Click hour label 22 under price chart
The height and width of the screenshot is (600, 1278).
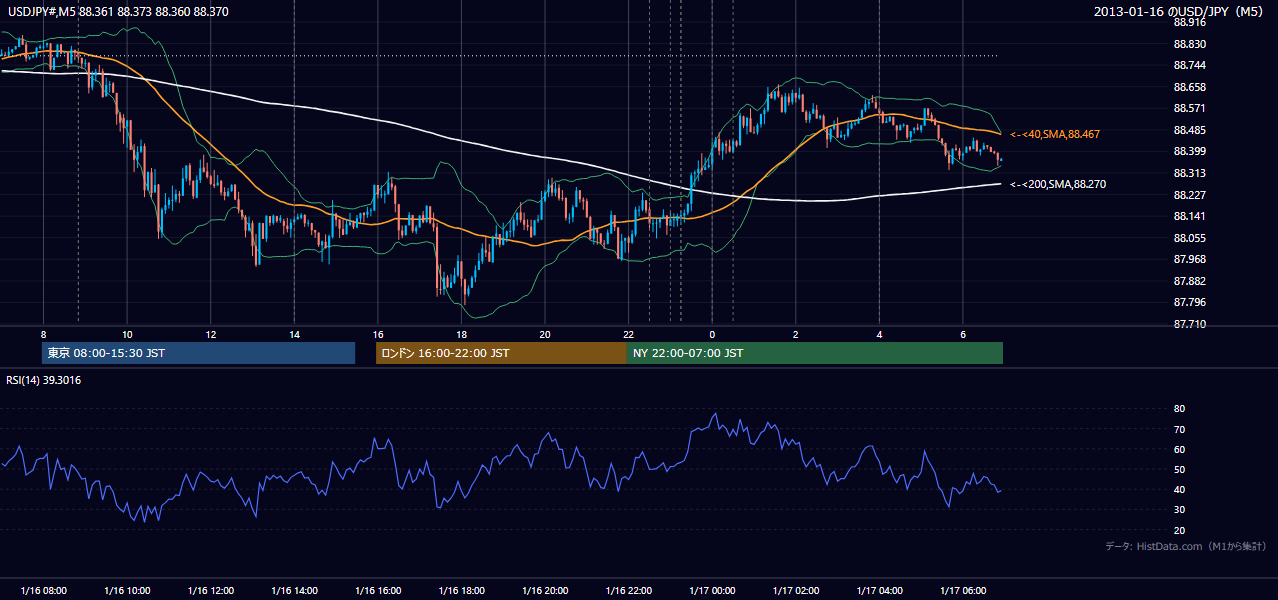628,334
